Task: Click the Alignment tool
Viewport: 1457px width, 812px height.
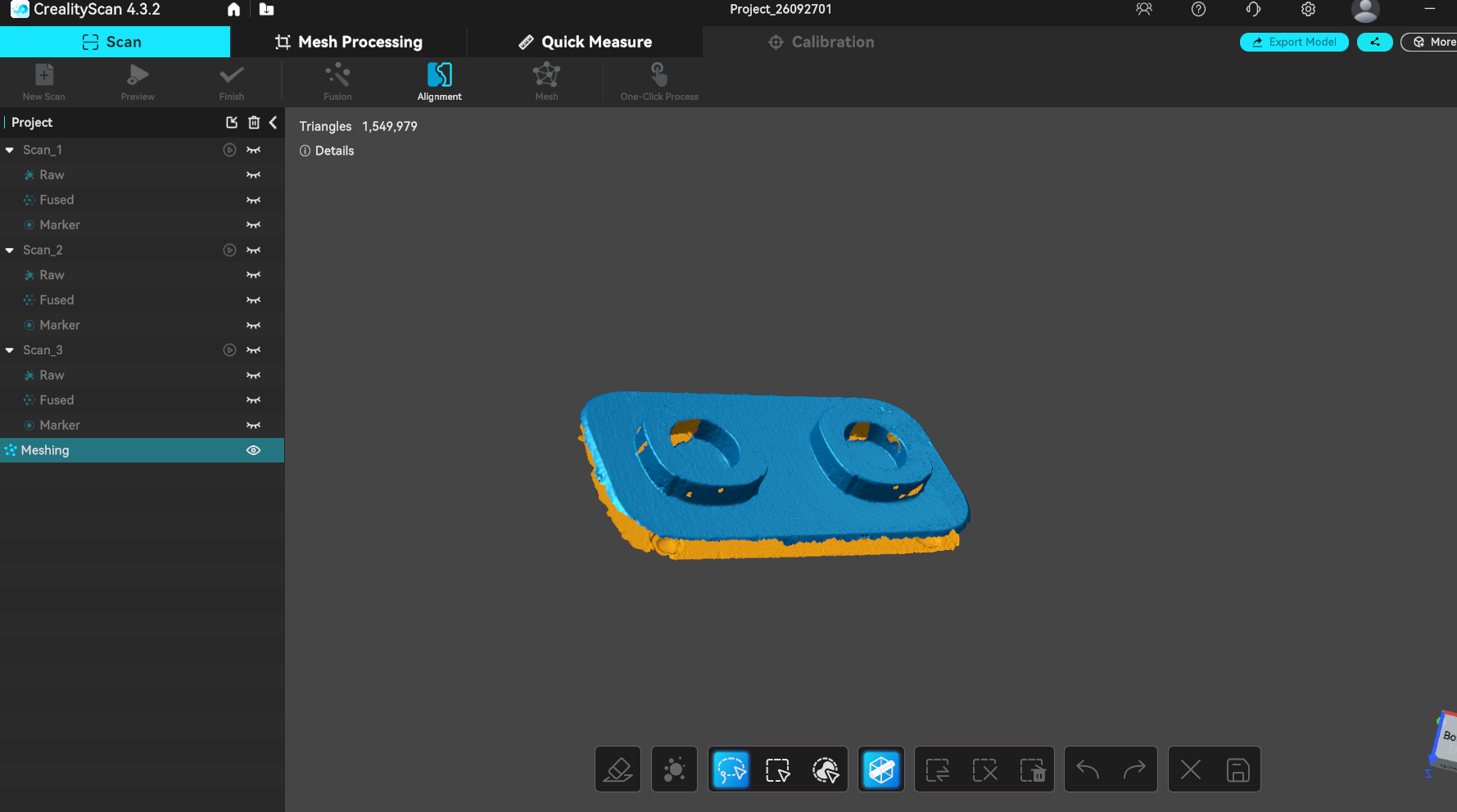Action: 440,82
